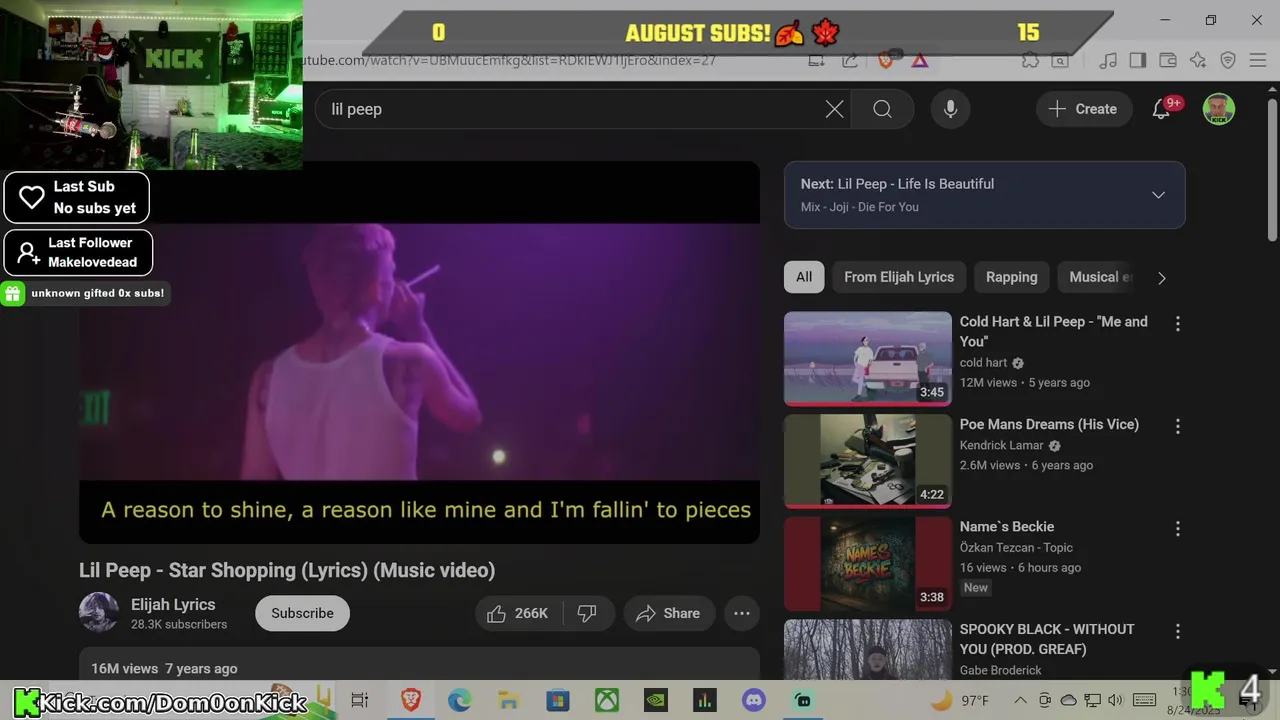Open the 97°F weather widget
1280x720 pixels.
(x=960, y=700)
